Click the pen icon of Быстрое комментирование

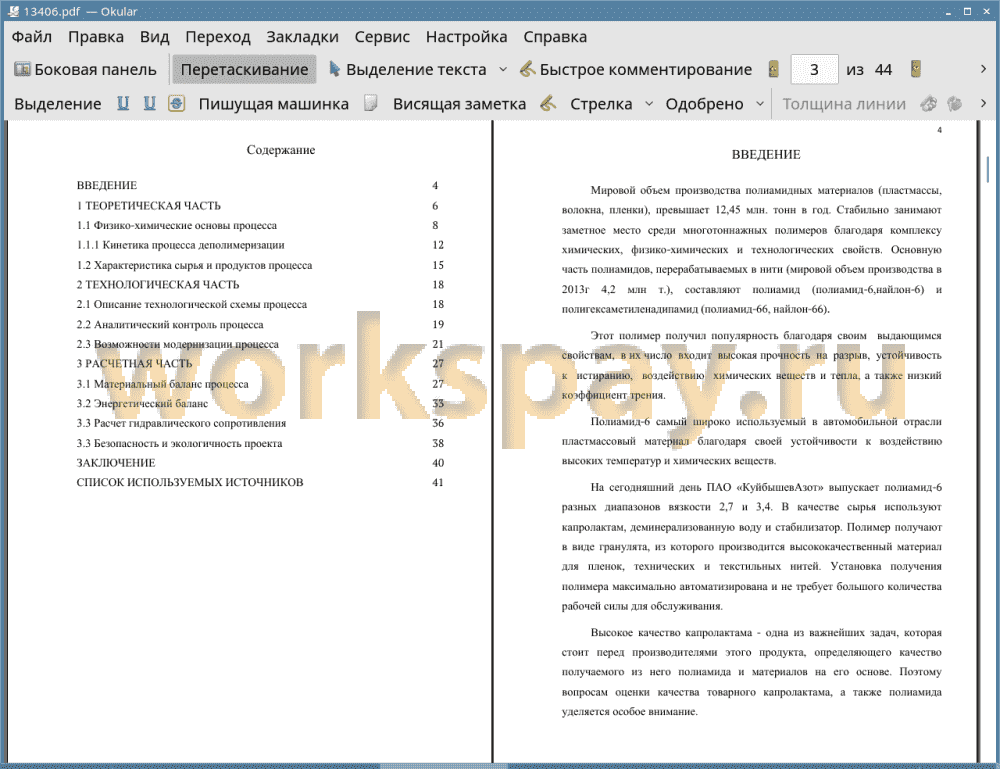click(x=527, y=69)
